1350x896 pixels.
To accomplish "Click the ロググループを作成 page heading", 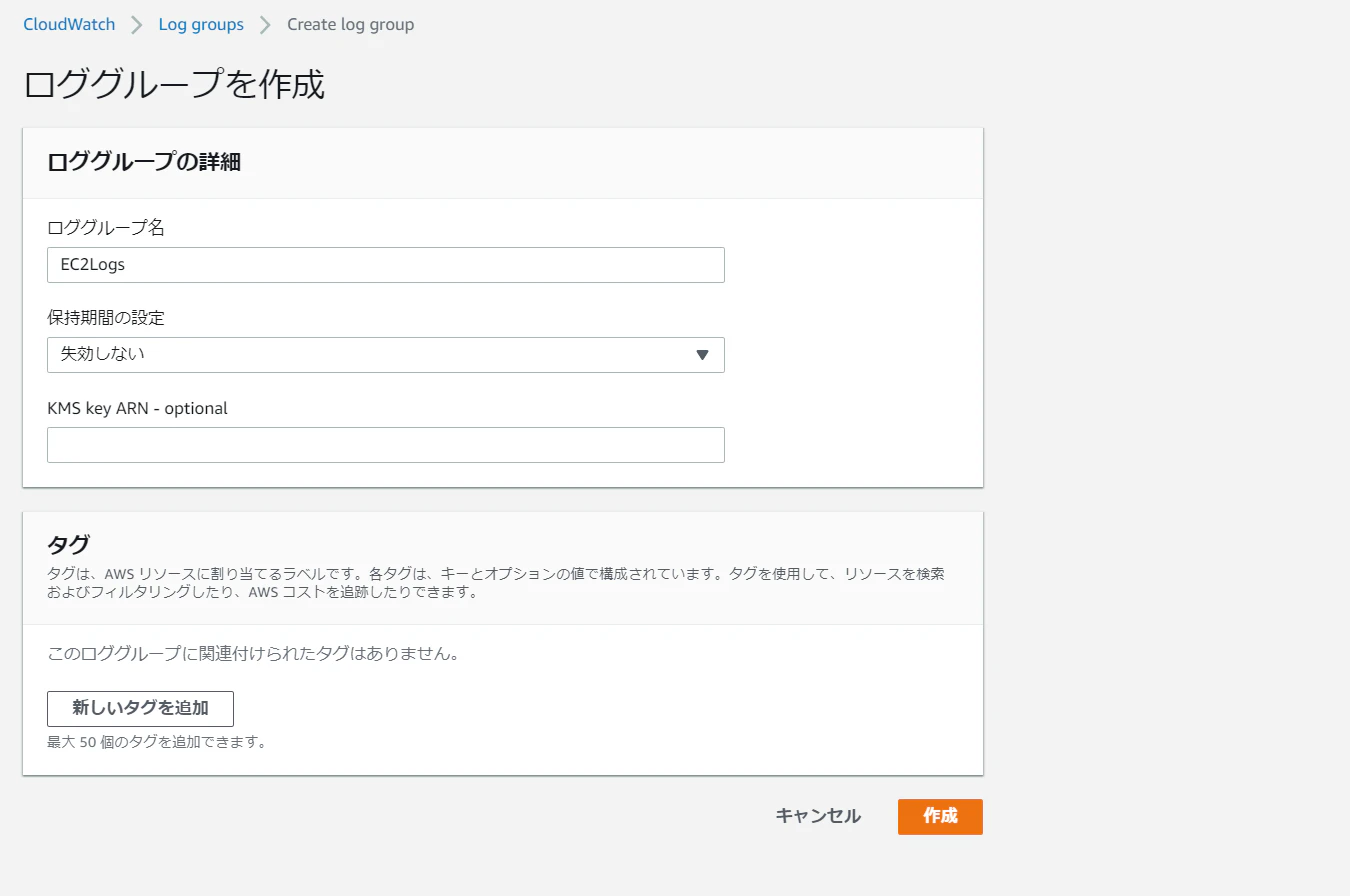I will [174, 85].
